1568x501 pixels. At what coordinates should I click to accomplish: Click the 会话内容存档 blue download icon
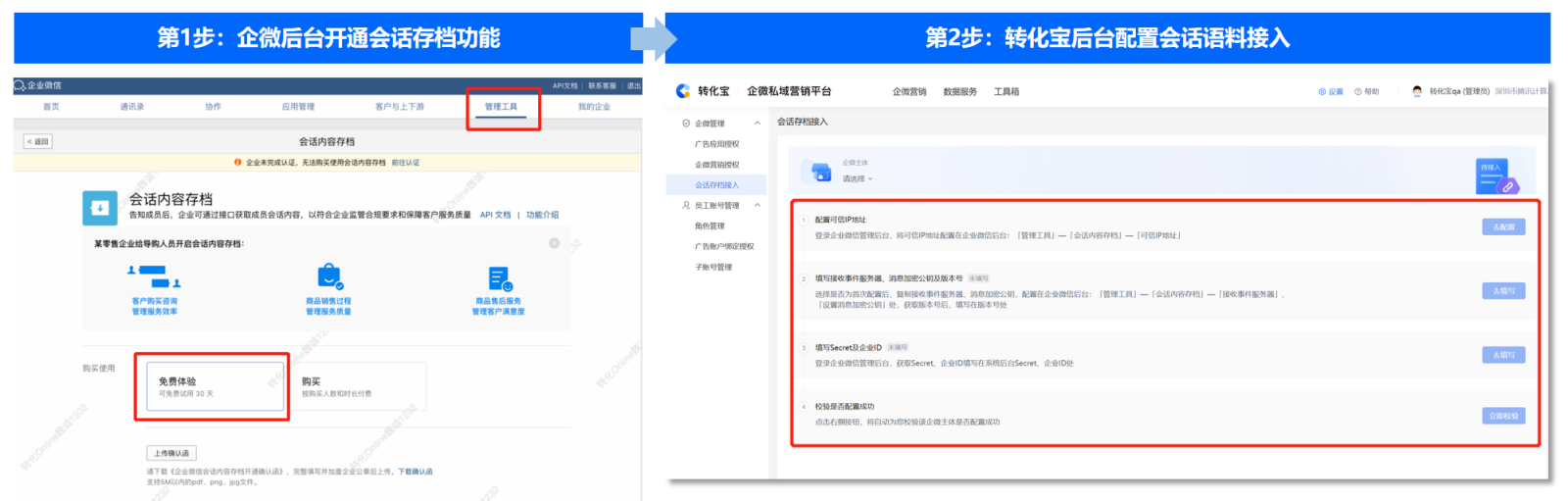point(100,208)
